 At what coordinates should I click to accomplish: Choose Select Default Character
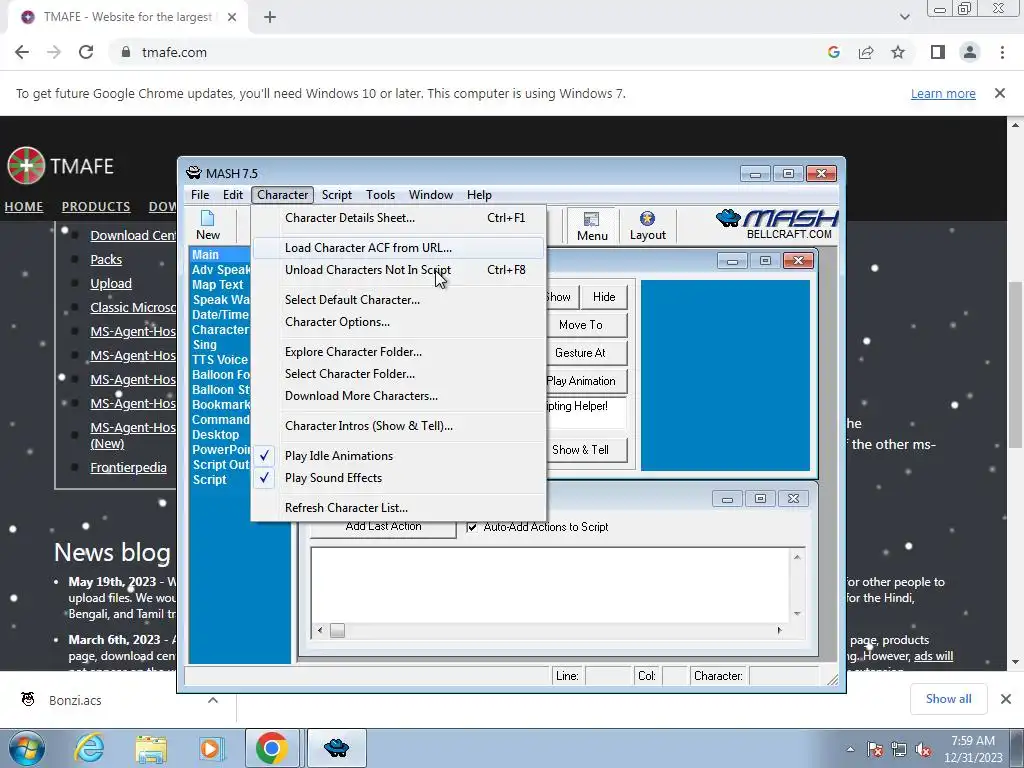point(398,300)
